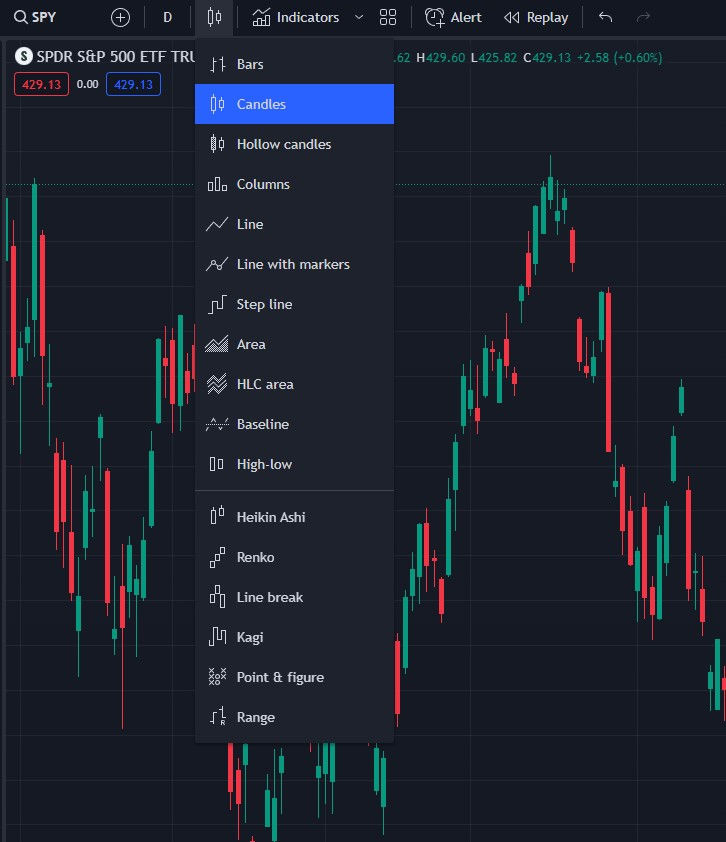Create a new Alert
The height and width of the screenshot is (842, 726).
[x=453, y=17]
